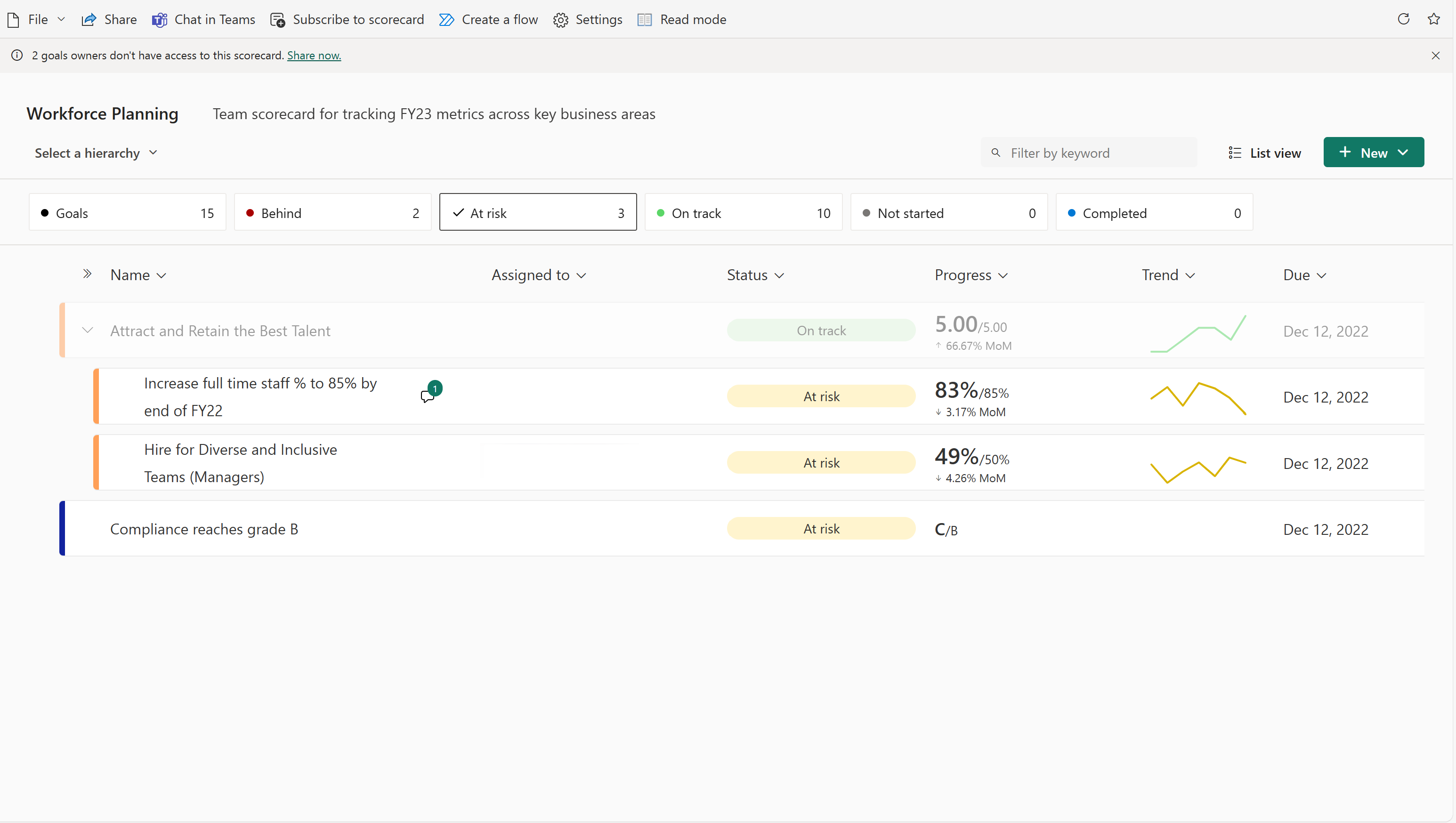This screenshot has height=823, width=1456.
Task: Open the File menu
Action: pyautogui.click(x=38, y=19)
